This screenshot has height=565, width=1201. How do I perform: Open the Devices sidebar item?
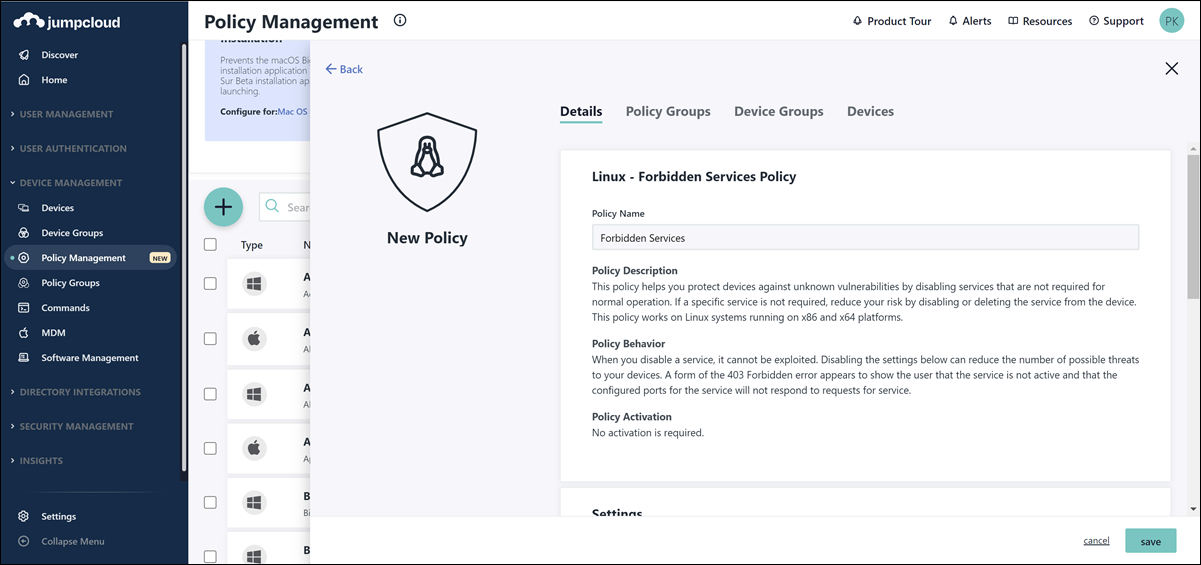point(57,208)
